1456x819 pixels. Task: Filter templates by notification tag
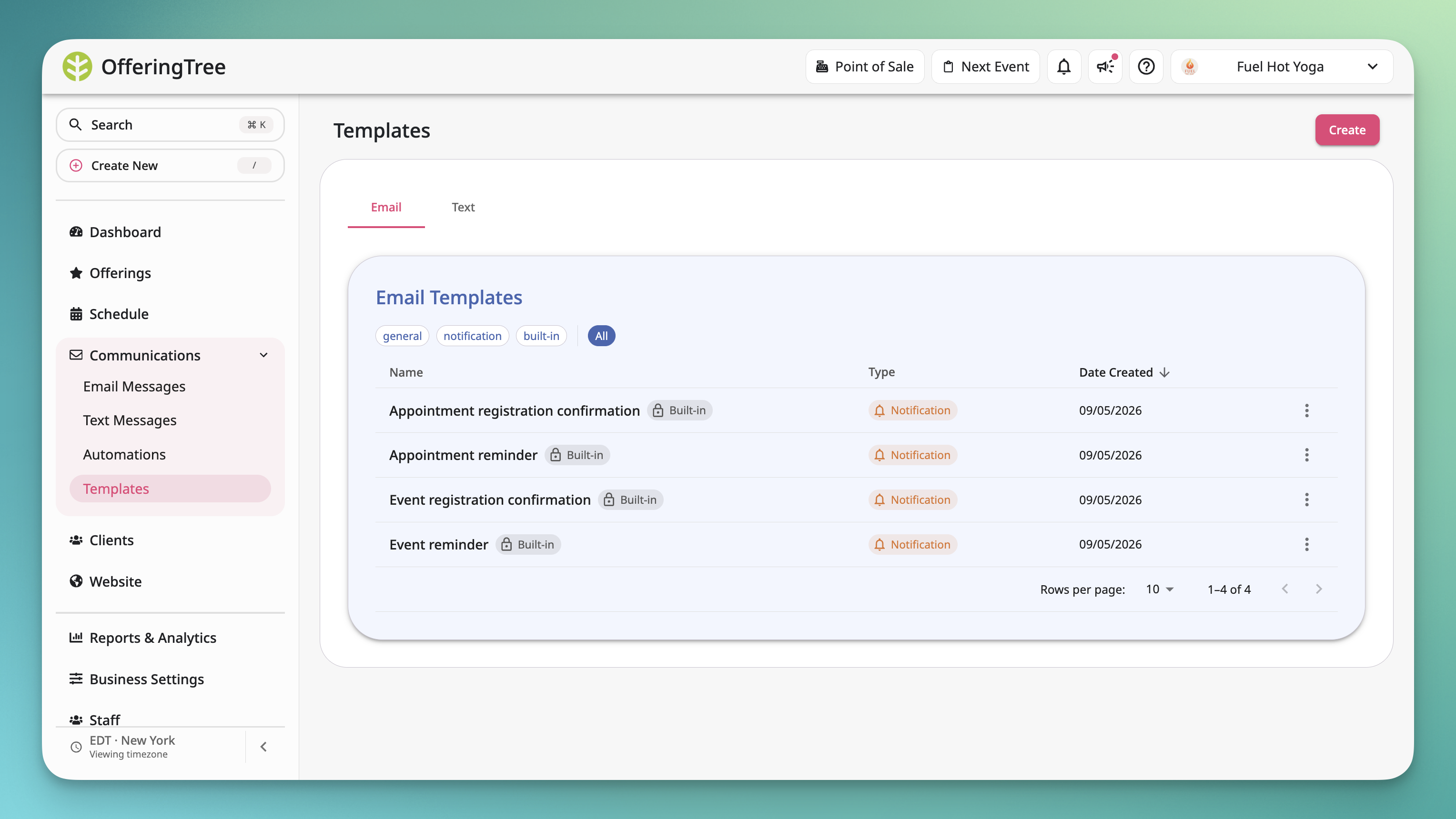[x=472, y=336]
